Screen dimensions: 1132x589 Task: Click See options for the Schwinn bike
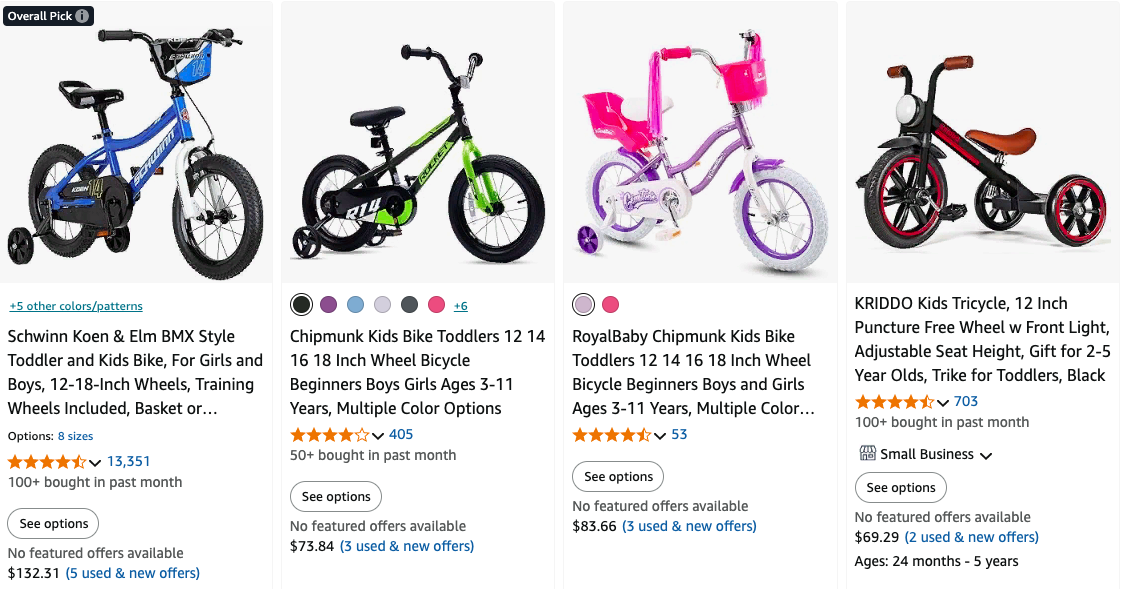click(x=54, y=524)
